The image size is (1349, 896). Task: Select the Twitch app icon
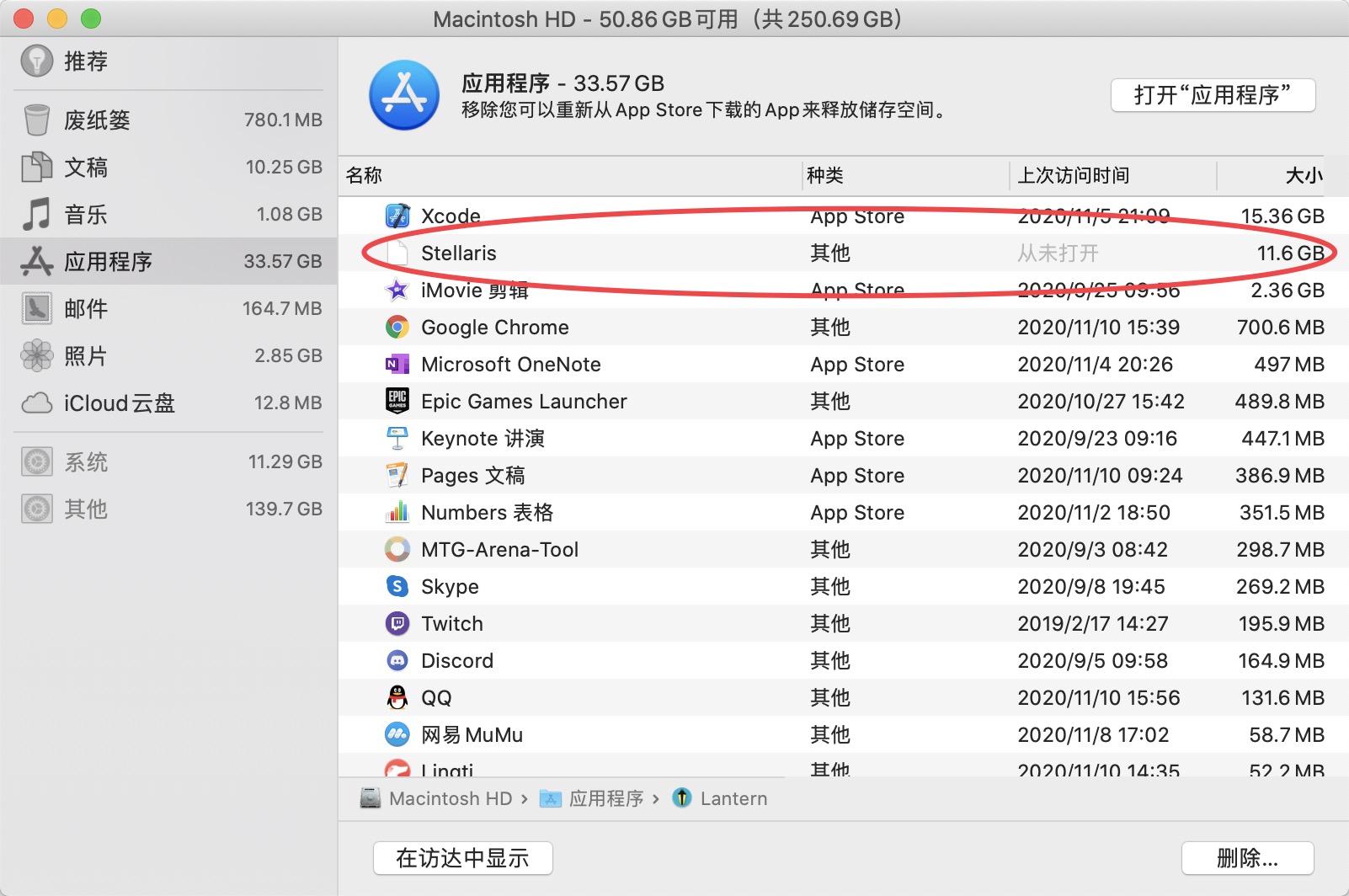click(x=397, y=624)
